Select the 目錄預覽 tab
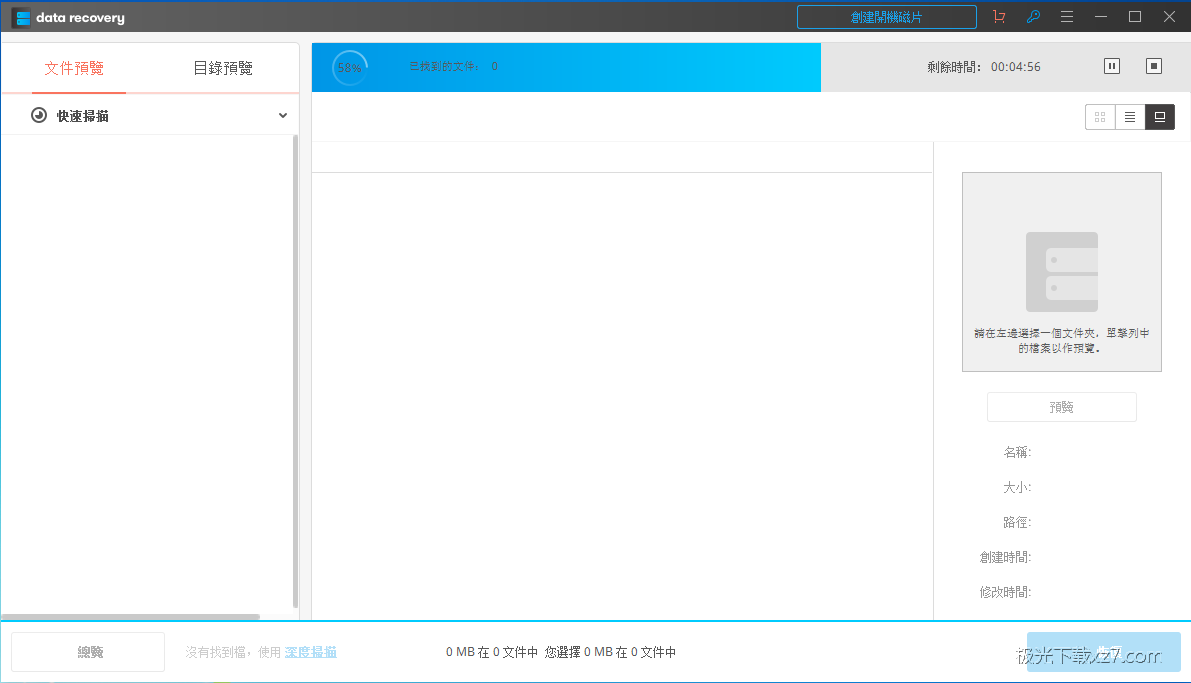The image size is (1191, 683). (223, 68)
